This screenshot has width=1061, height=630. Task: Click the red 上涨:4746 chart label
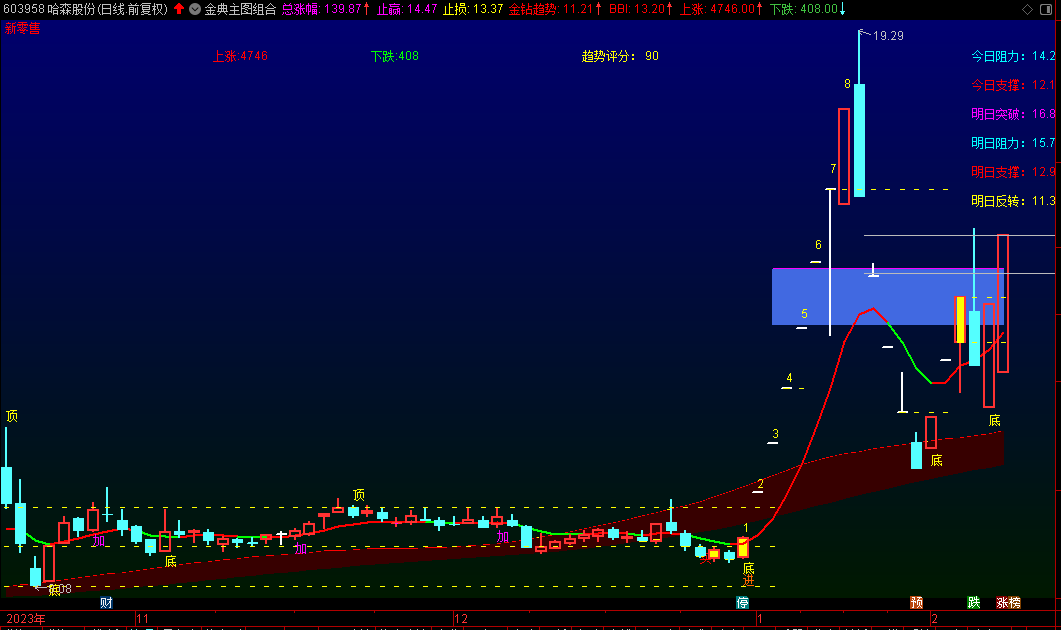click(240, 56)
